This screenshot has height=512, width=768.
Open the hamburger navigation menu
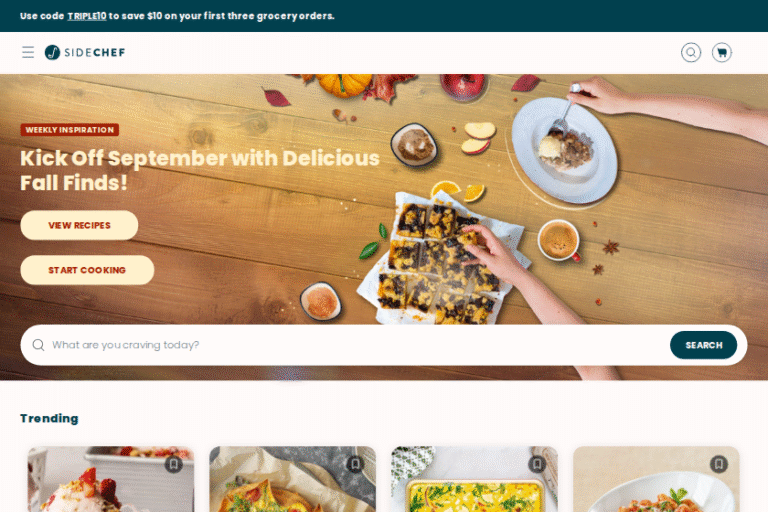(x=28, y=52)
